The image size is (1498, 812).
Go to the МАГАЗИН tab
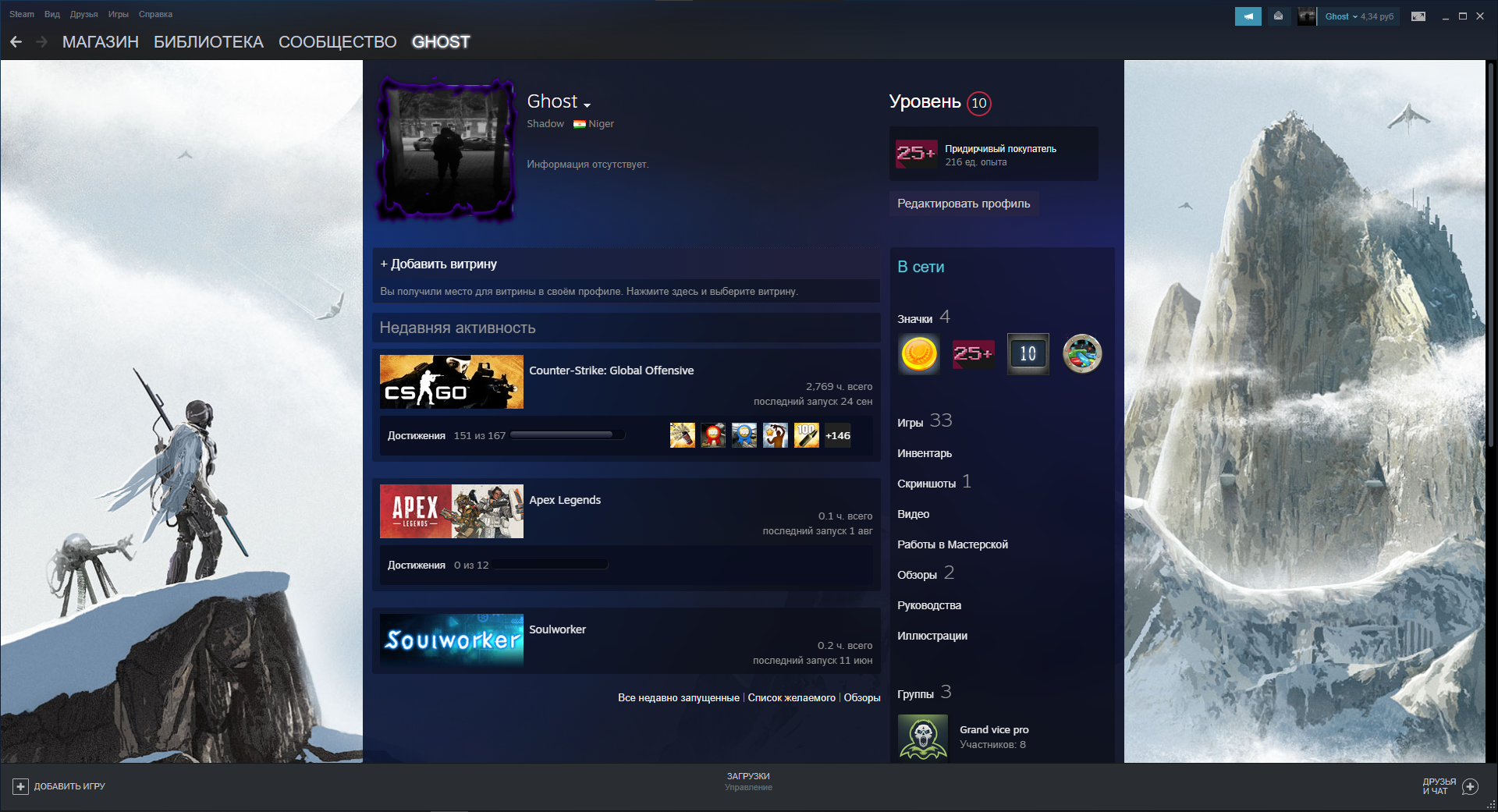click(101, 42)
